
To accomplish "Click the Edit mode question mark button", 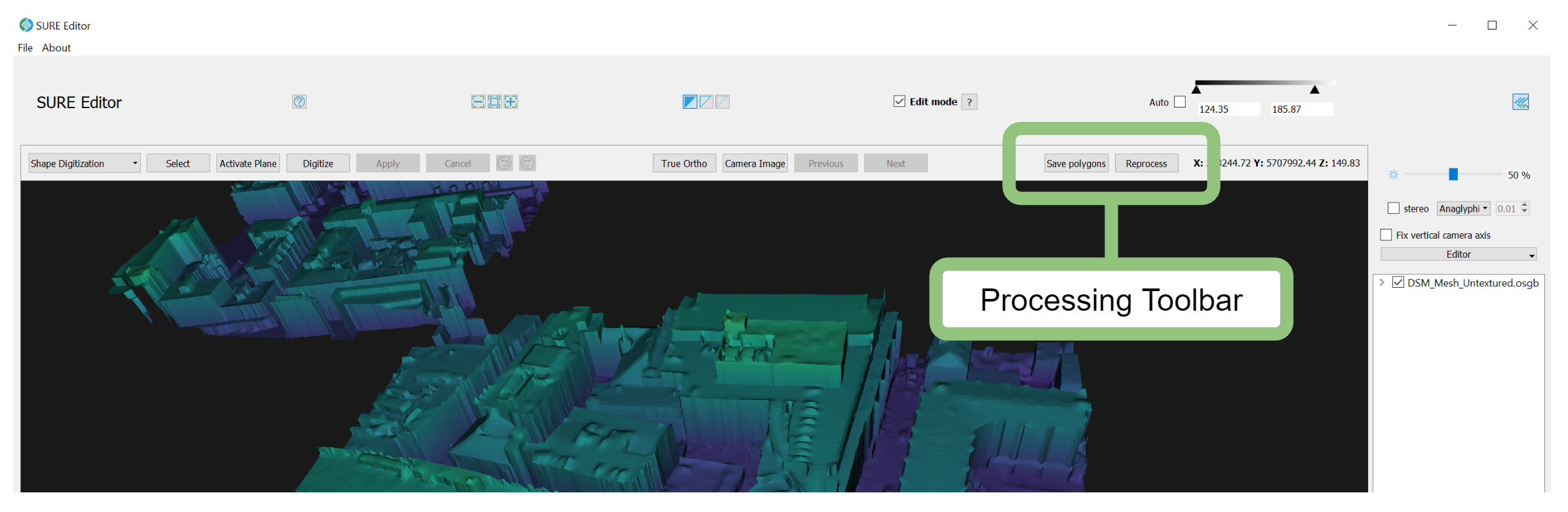I will (970, 102).
